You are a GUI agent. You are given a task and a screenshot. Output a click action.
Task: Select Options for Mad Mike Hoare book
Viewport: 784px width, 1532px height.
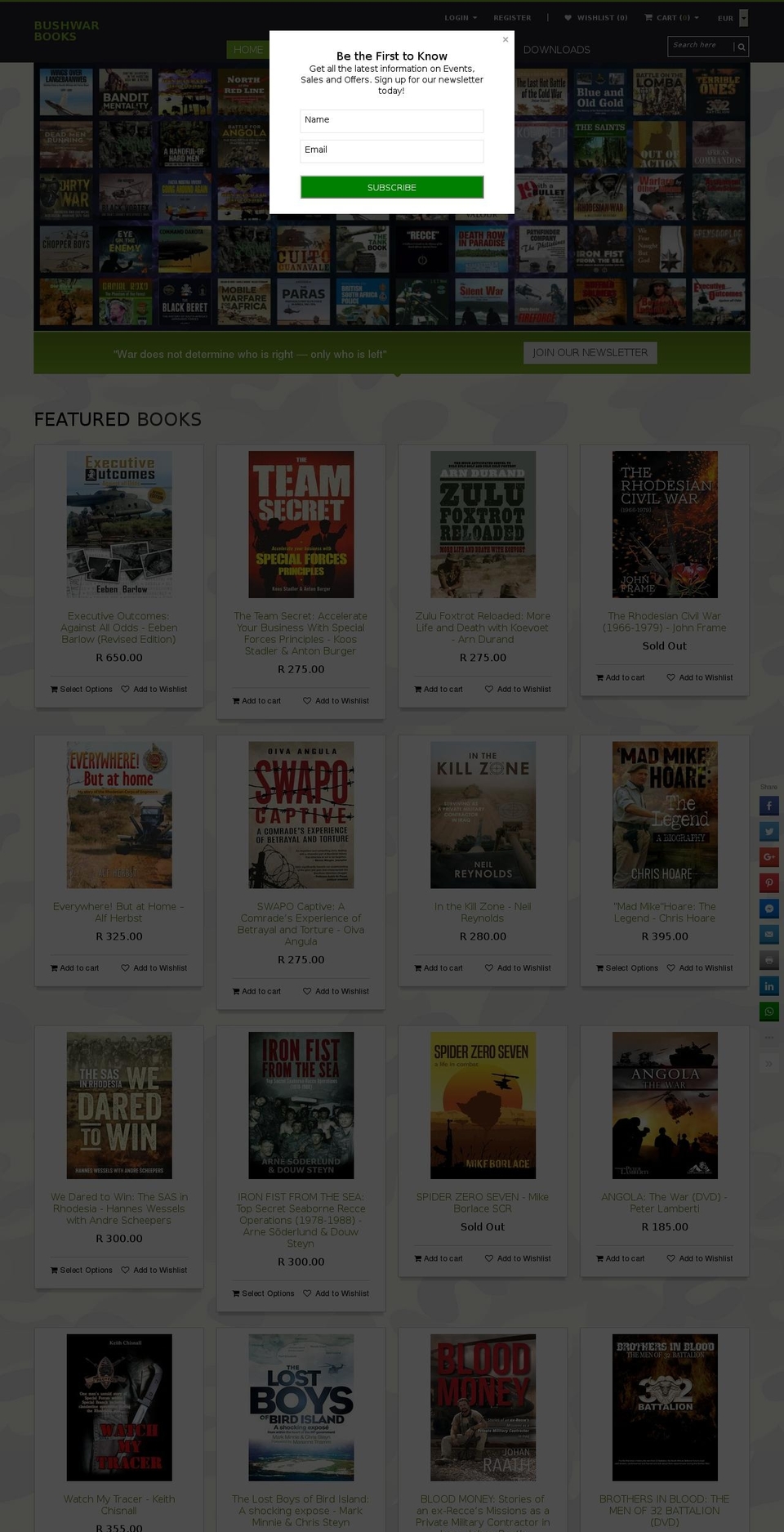(627, 968)
